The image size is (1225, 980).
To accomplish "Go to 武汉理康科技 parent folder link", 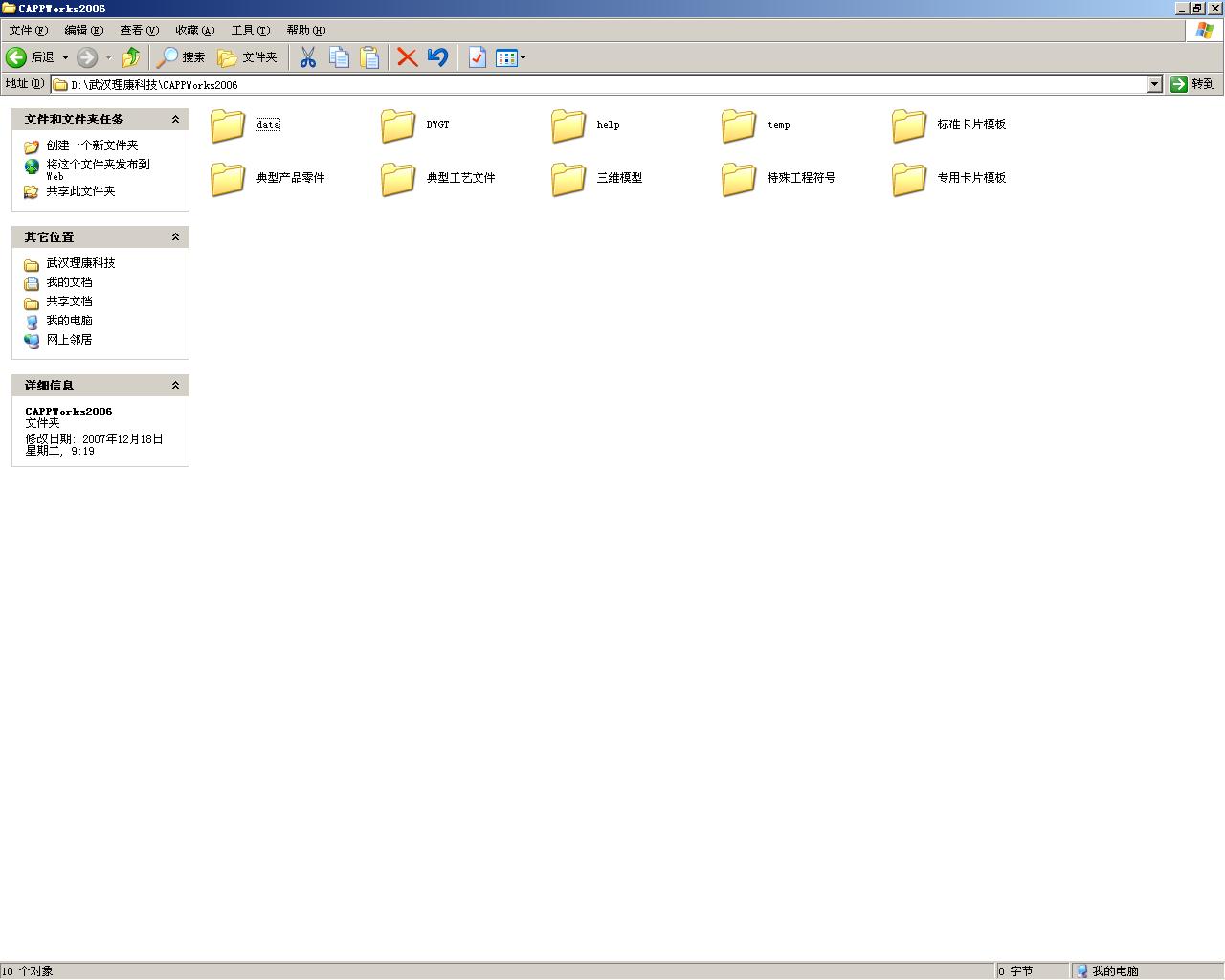I will click(x=80, y=263).
